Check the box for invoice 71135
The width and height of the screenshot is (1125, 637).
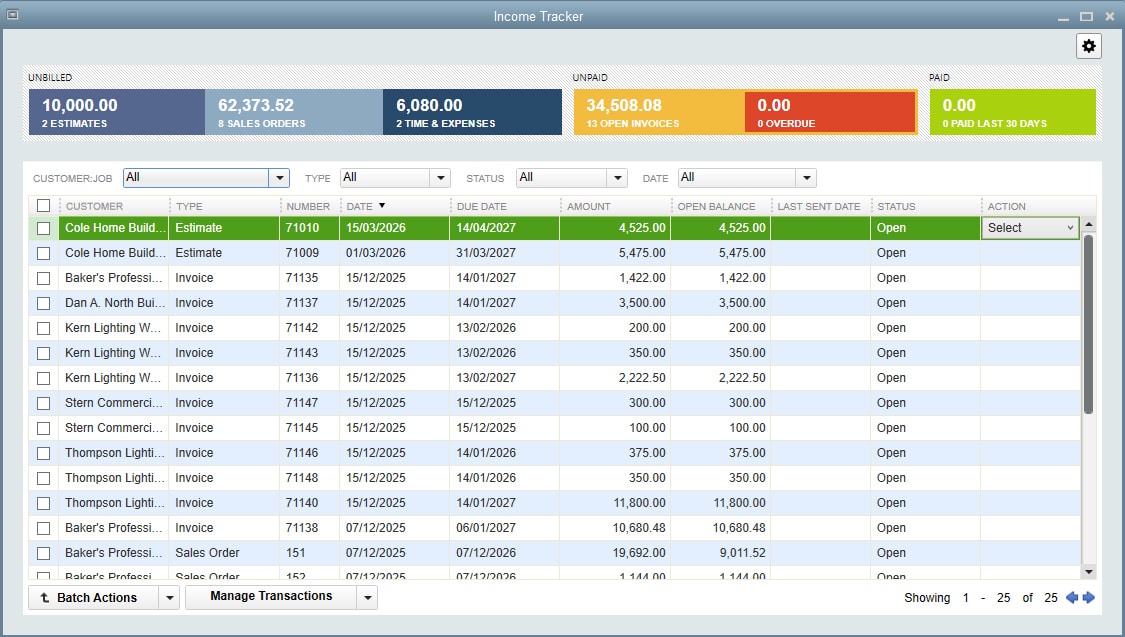(44, 278)
